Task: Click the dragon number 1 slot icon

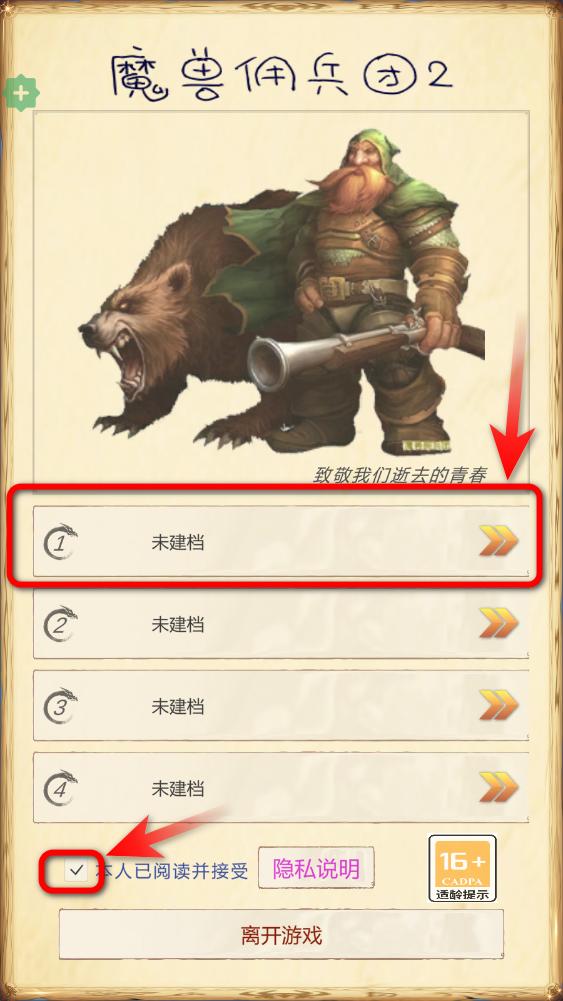Action: tap(61, 541)
